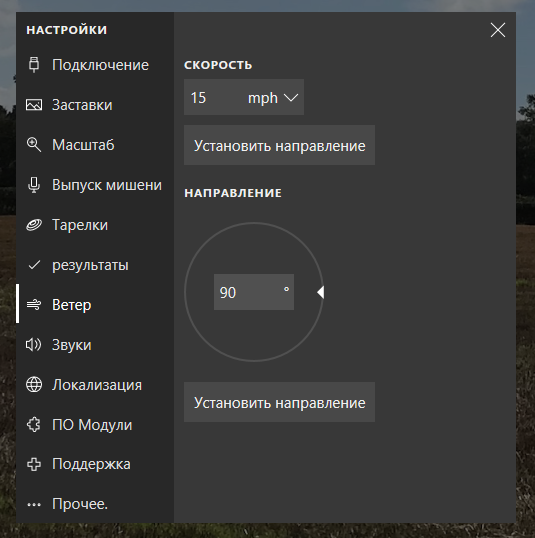Click the wind speed value field showing 15
This screenshot has width=535, height=538.
click(x=213, y=97)
